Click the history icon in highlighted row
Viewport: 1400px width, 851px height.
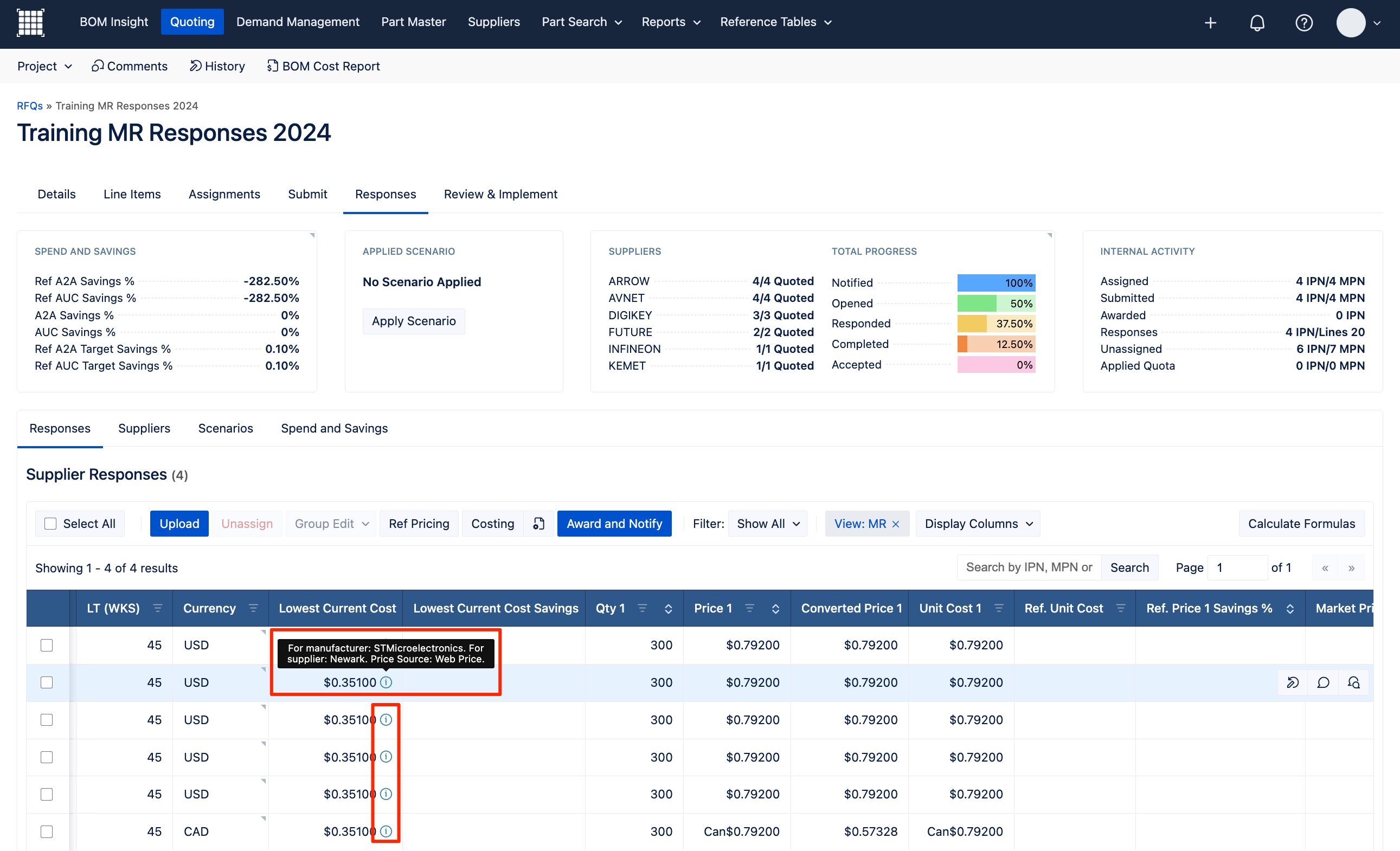(1293, 682)
